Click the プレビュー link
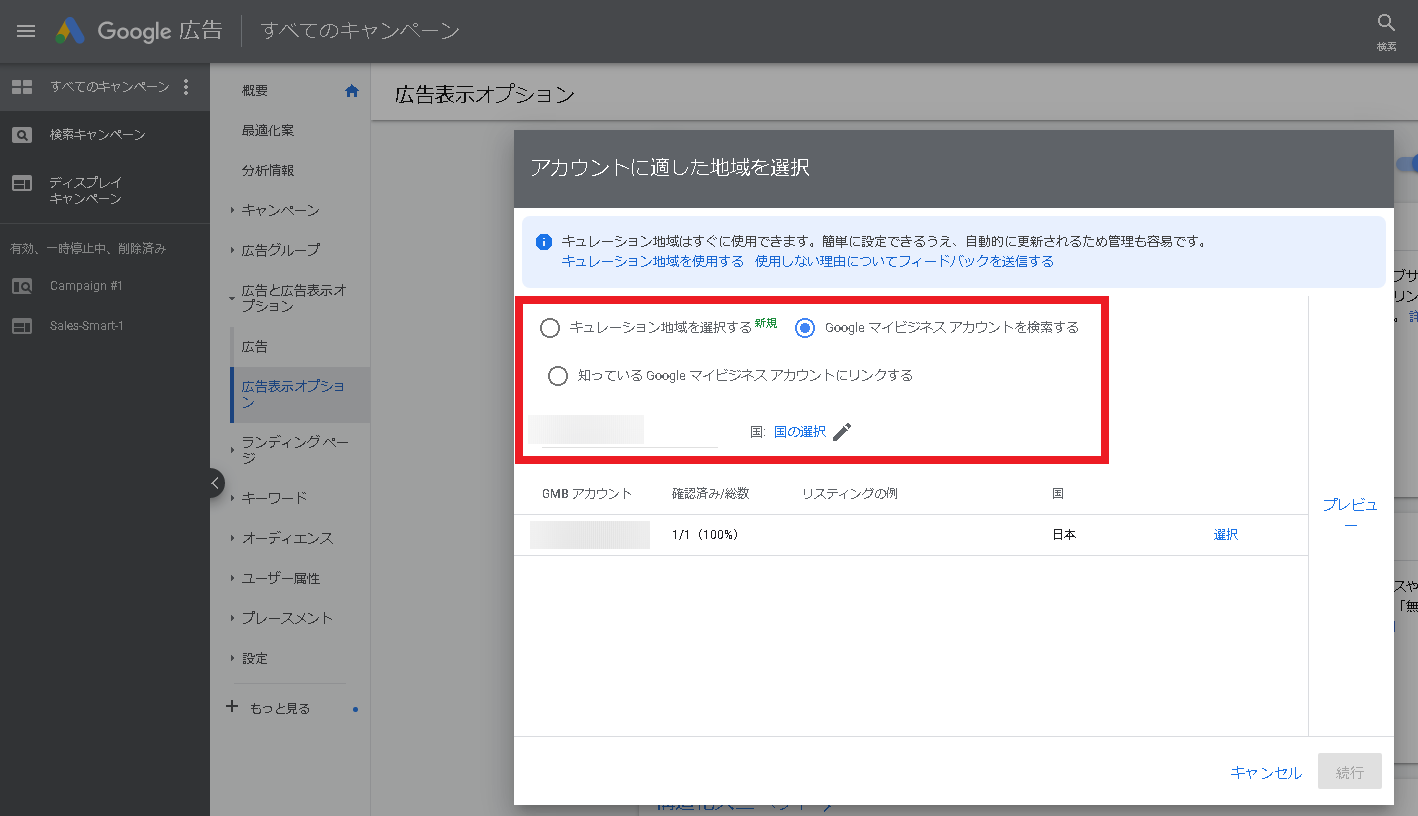The image size is (1418, 816). pyautogui.click(x=1350, y=515)
